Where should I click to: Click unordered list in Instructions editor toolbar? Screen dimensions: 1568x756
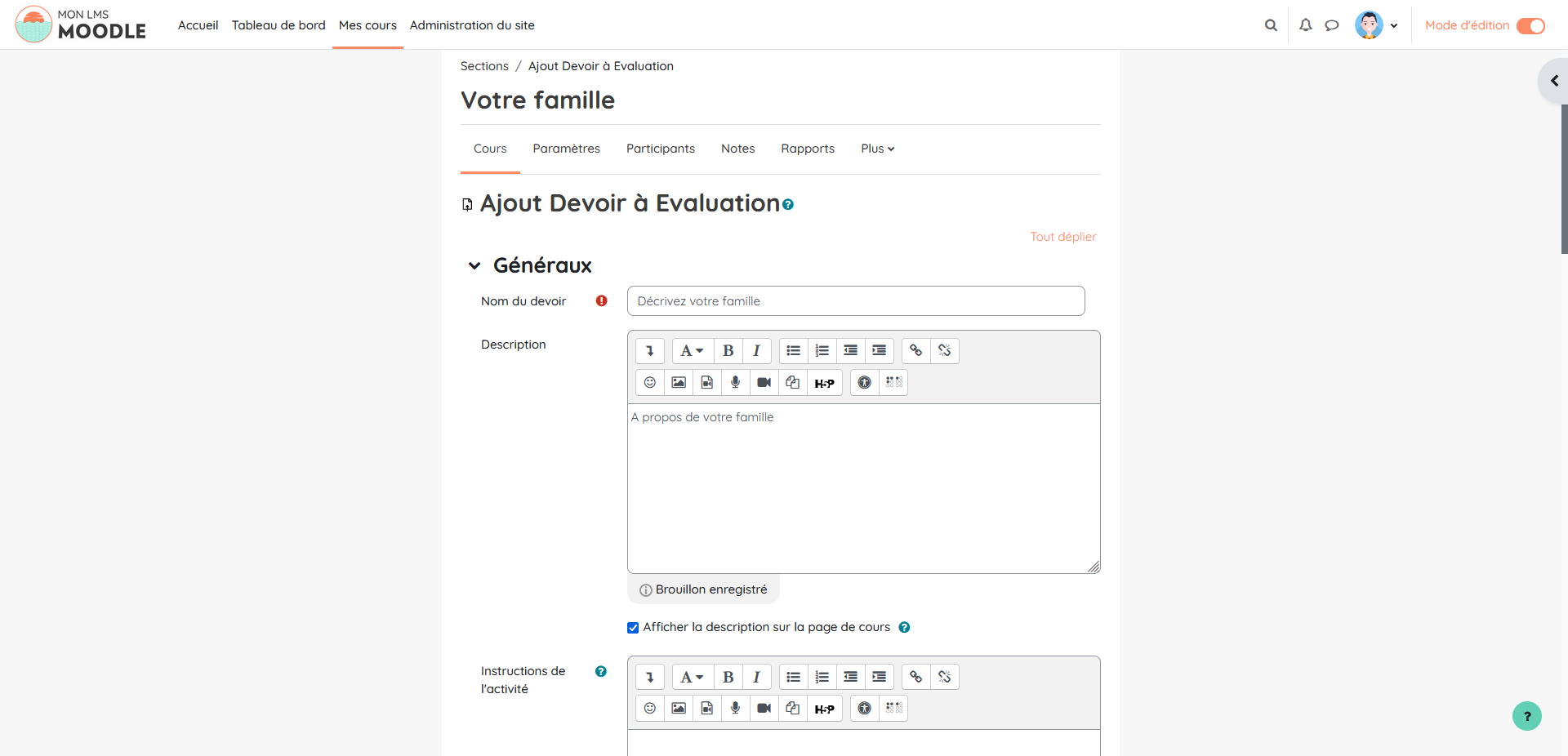(x=793, y=677)
